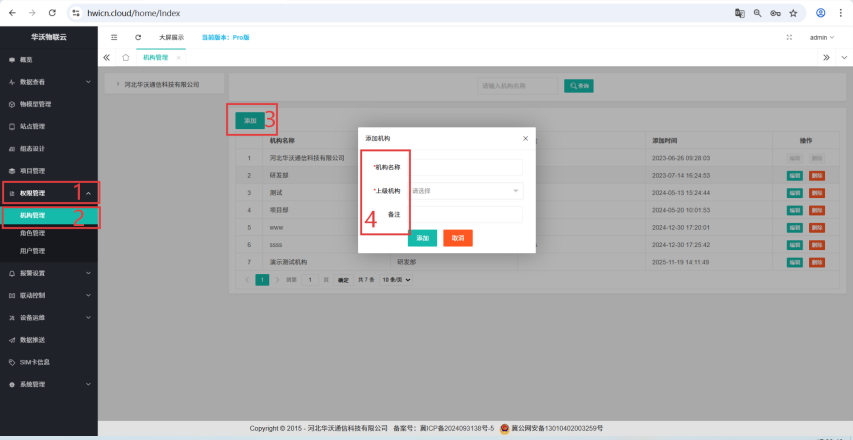Click the scroll tabs right double-arrow

(x=827, y=58)
